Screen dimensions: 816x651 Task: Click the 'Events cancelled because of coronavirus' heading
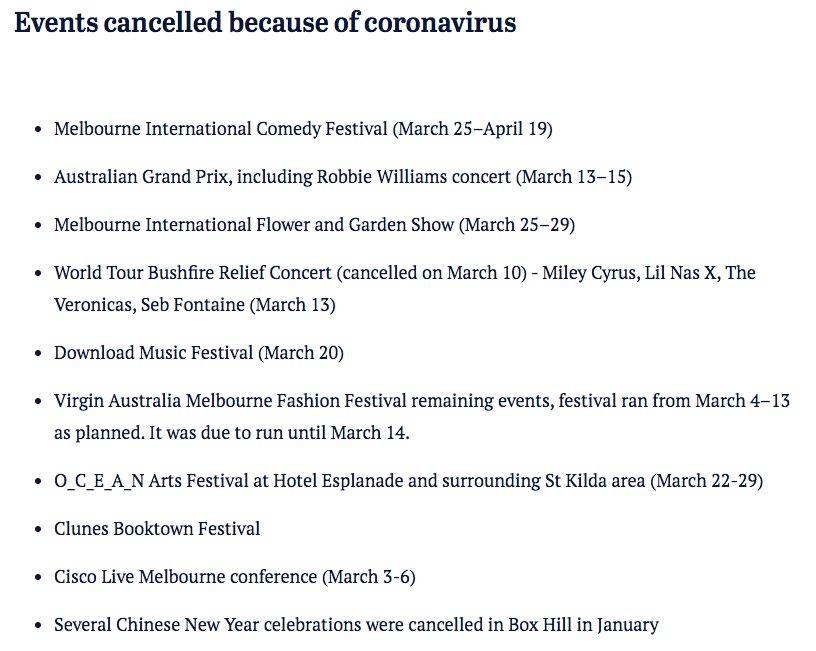tap(265, 23)
